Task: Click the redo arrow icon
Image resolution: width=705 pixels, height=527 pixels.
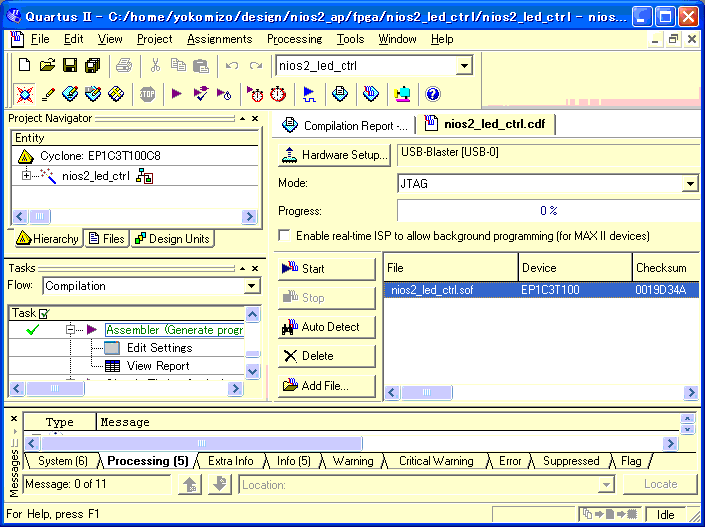Action: click(256, 66)
